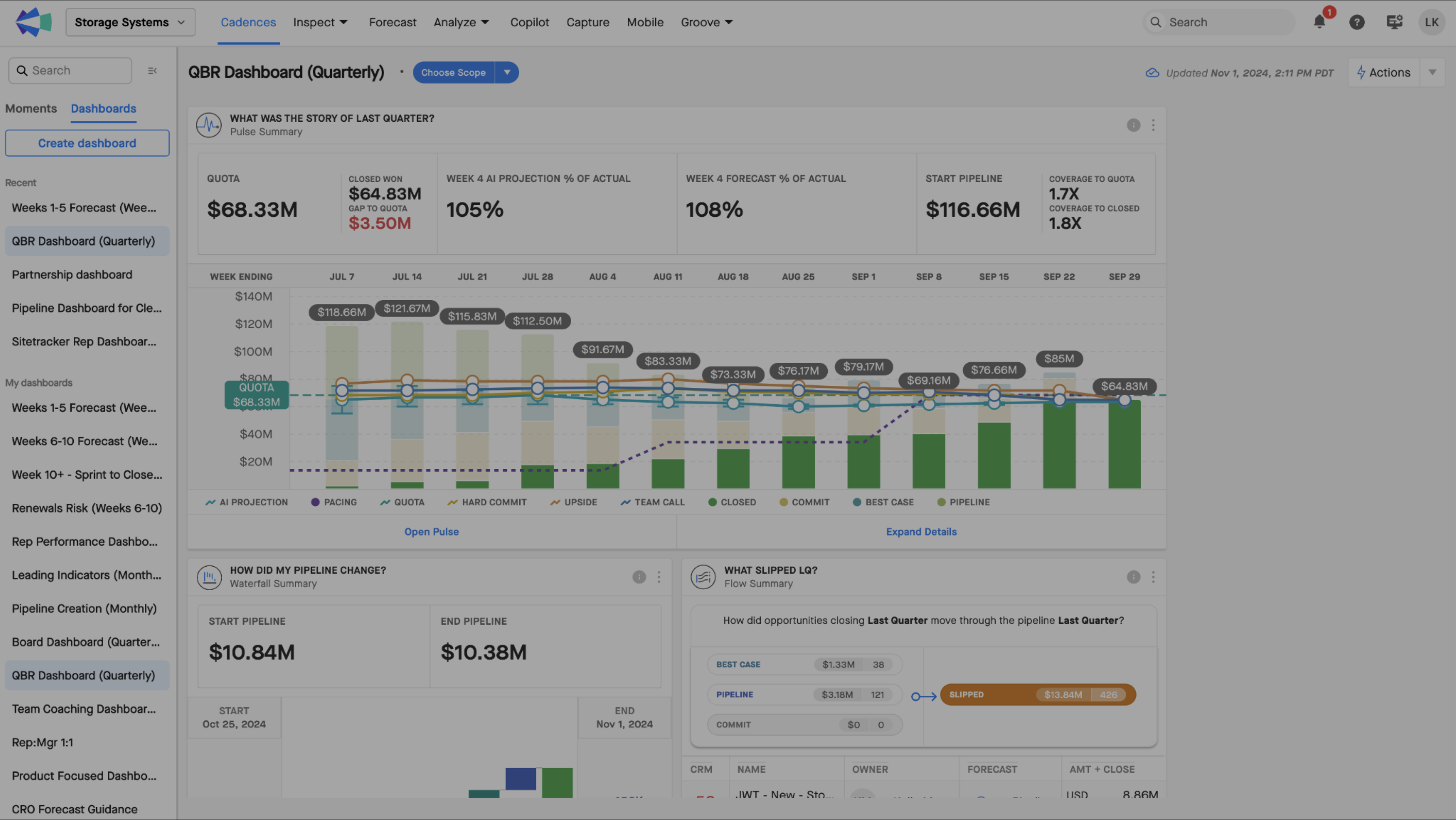This screenshot has width=1456, height=820.
Task: Toggle the Closed legend series
Action: click(x=732, y=502)
